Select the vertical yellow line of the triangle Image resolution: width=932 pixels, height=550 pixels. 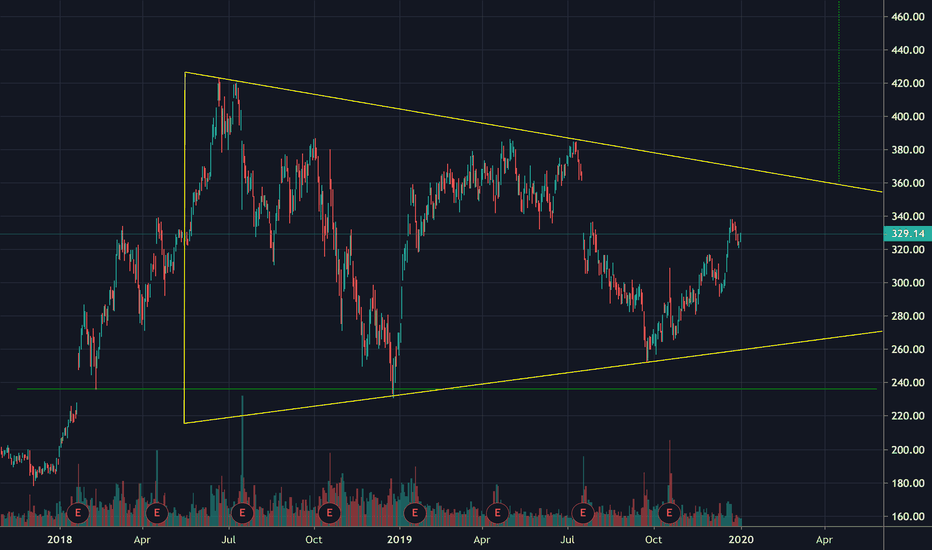[185, 248]
